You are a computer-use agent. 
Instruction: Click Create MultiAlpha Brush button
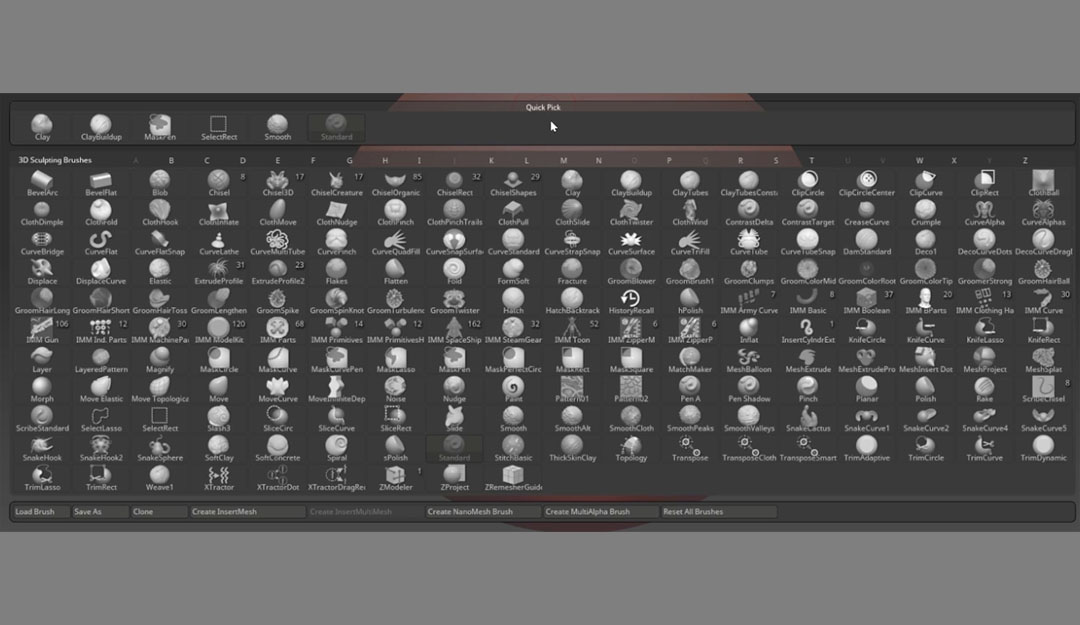[601, 511]
